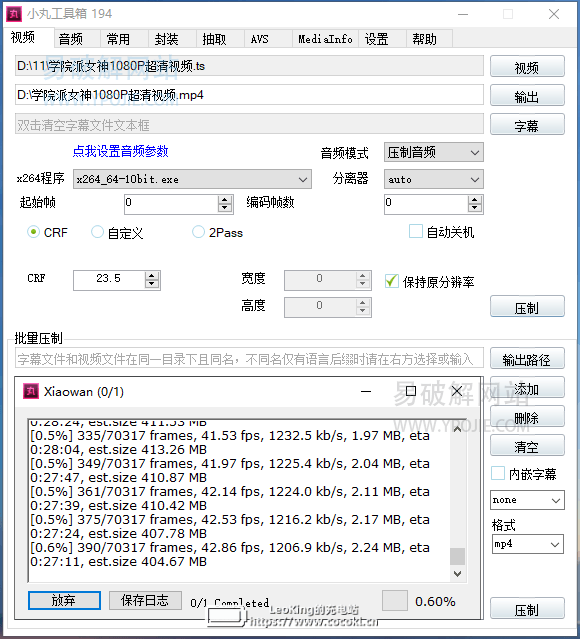Uncheck 保持原分辨率 checkbox
580x639 pixels.
[x=392, y=281]
